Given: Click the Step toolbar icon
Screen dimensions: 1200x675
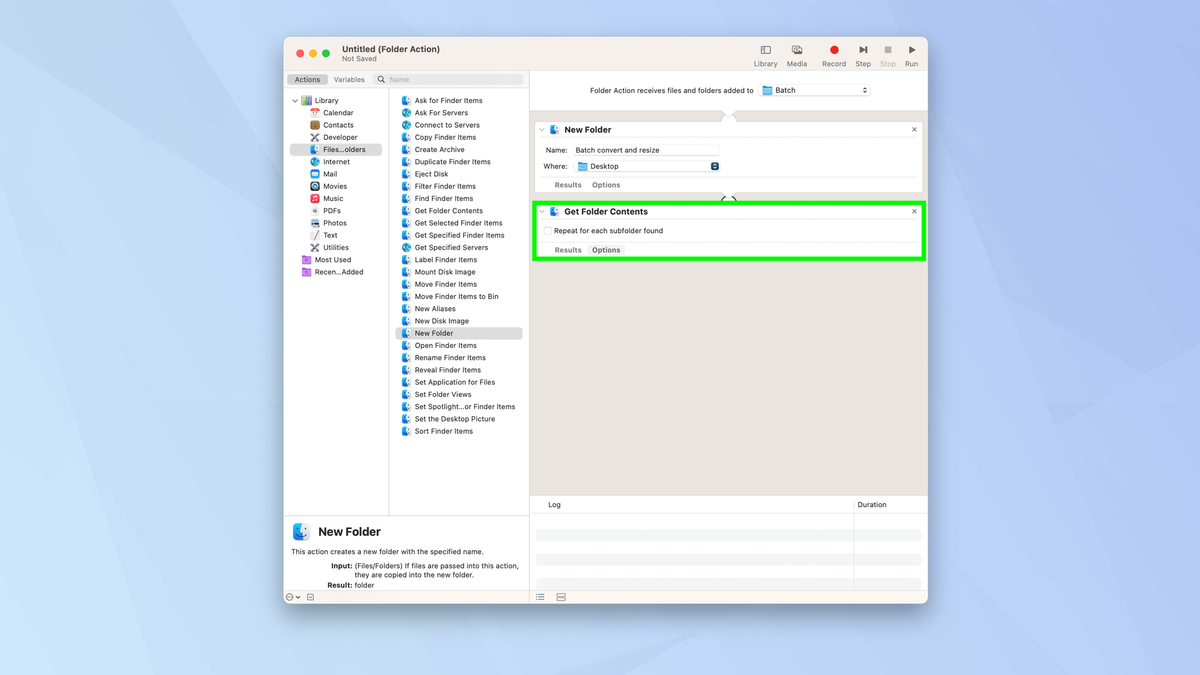Looking at the screenshot, I should point(862,50).
